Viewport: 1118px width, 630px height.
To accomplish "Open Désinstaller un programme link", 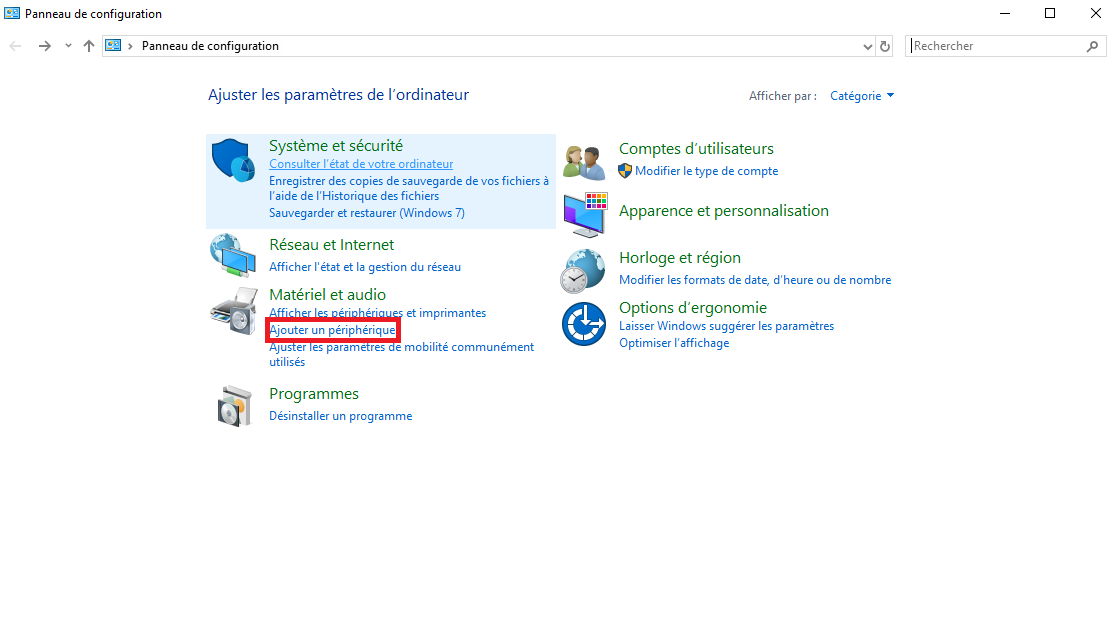I will coord(340,416).
